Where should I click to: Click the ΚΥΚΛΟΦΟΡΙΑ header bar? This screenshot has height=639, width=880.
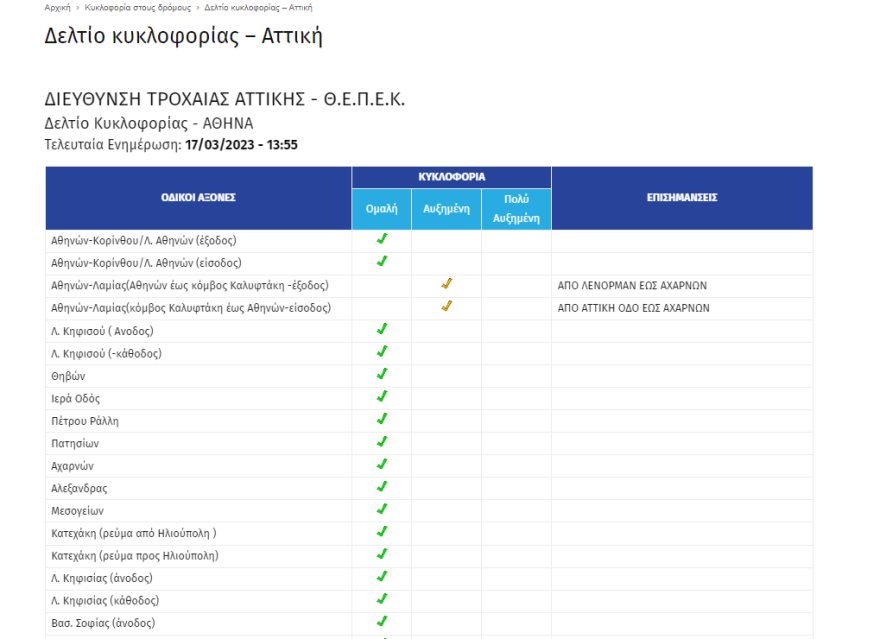coord(451,175)
